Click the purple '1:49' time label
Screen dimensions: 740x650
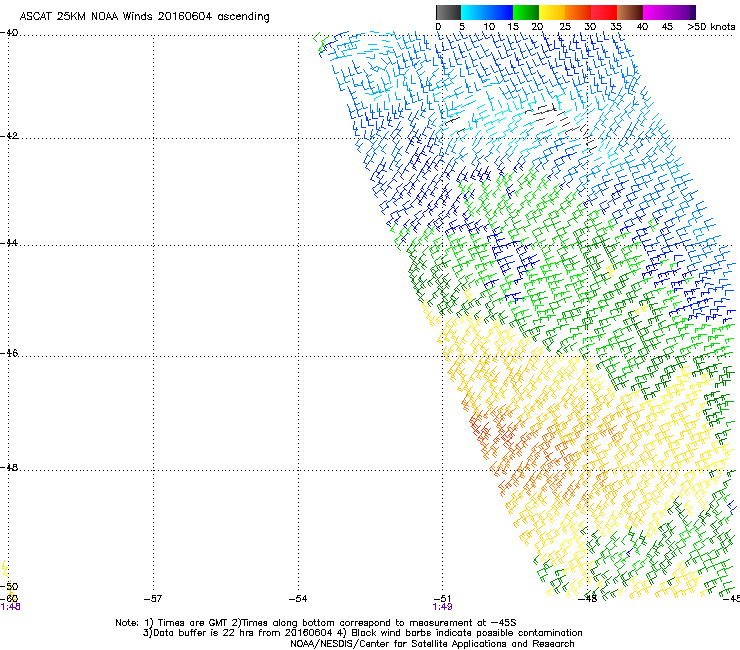click(x=442, y=607)
